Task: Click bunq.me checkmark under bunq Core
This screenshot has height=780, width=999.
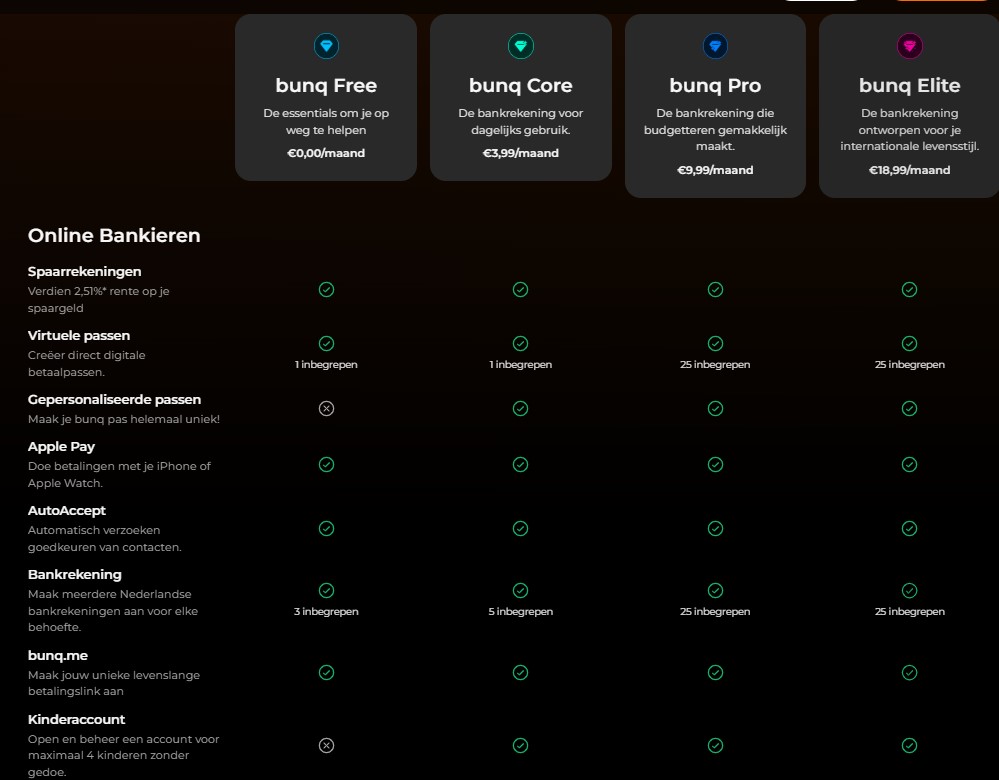Action: click(520, 672)
